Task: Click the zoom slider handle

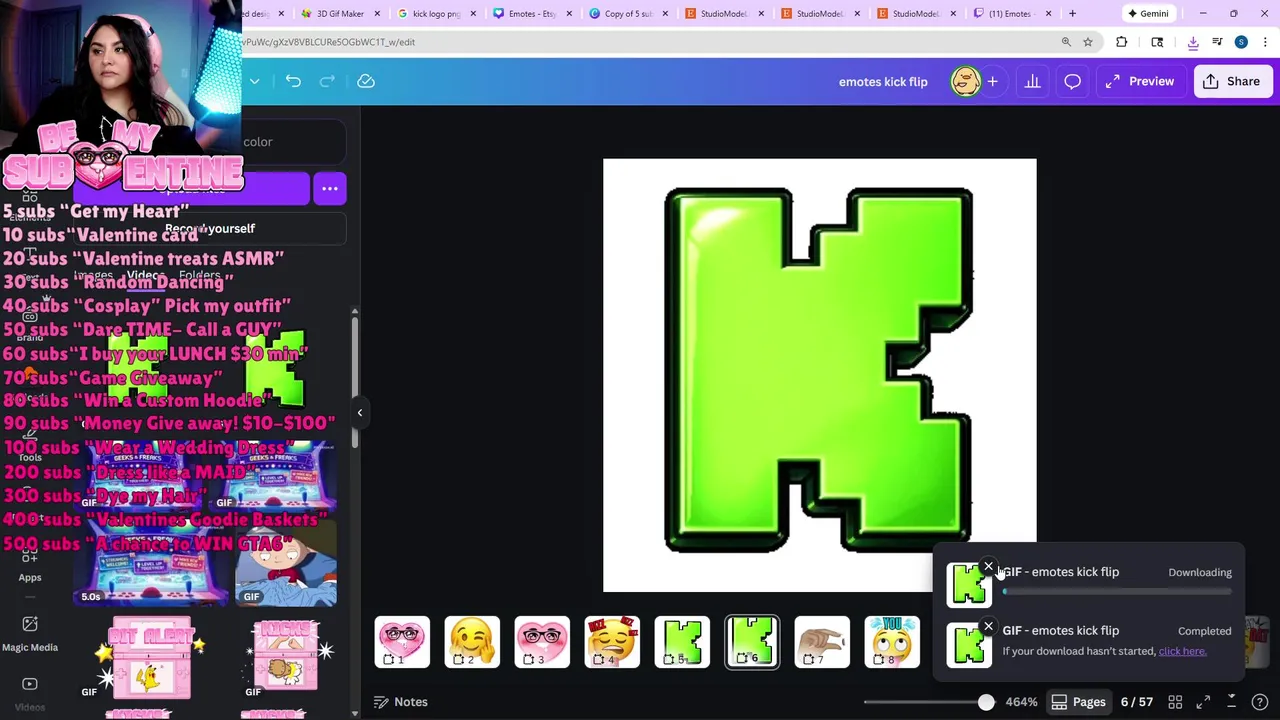Action: (986, 702)
